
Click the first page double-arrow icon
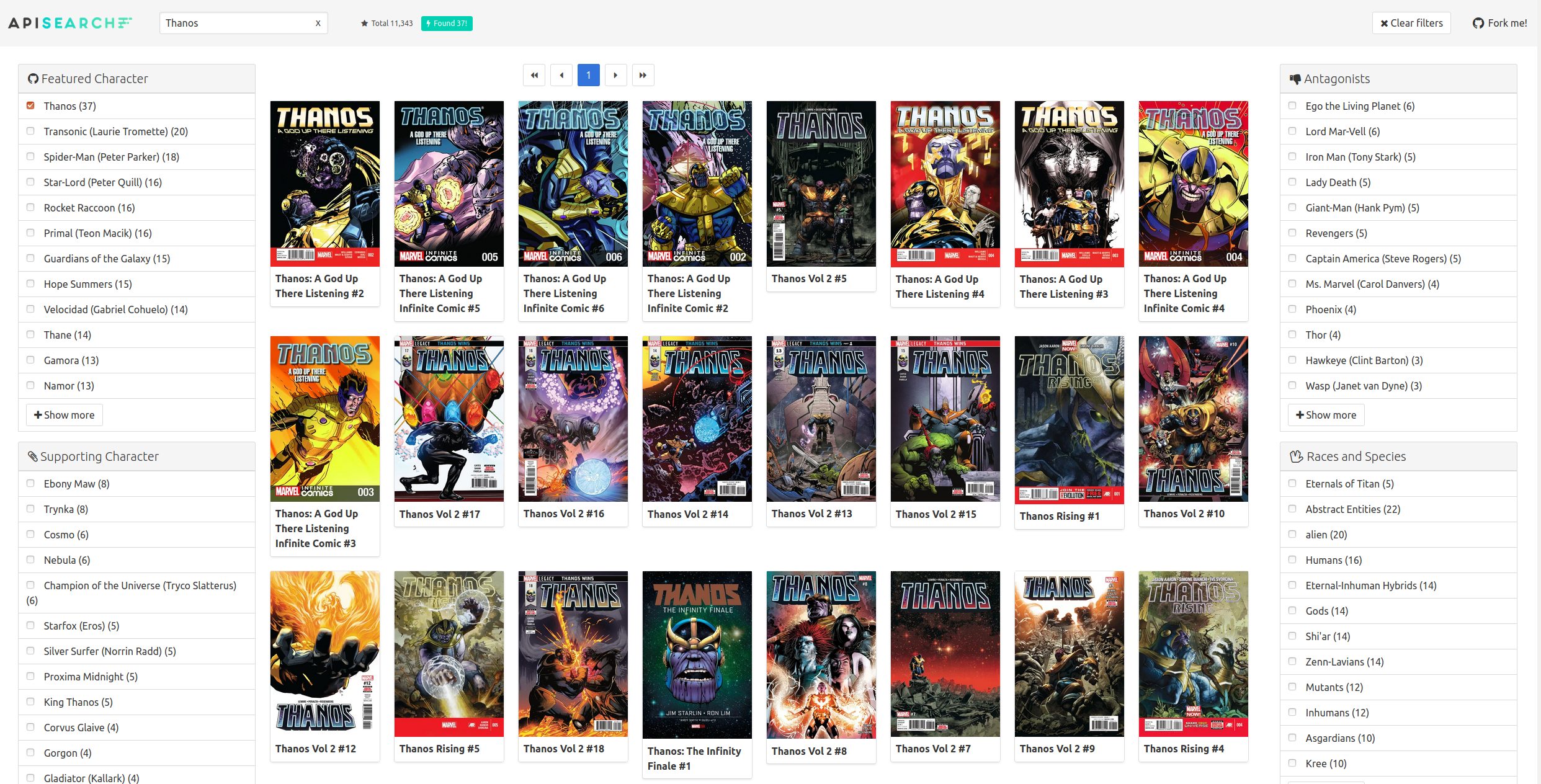[534, 75]
